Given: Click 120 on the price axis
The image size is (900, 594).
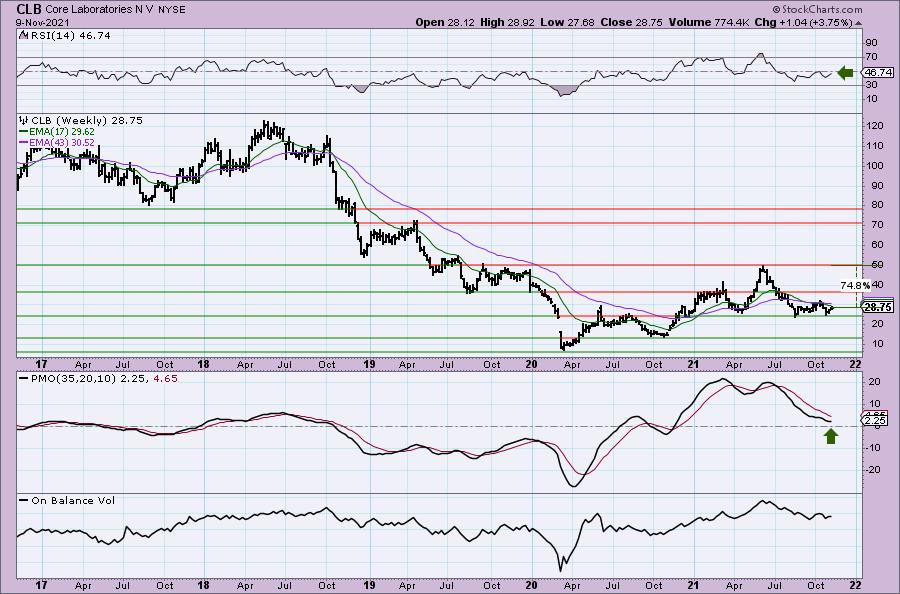Looking at the screenshot, I should tap(874, 126).
